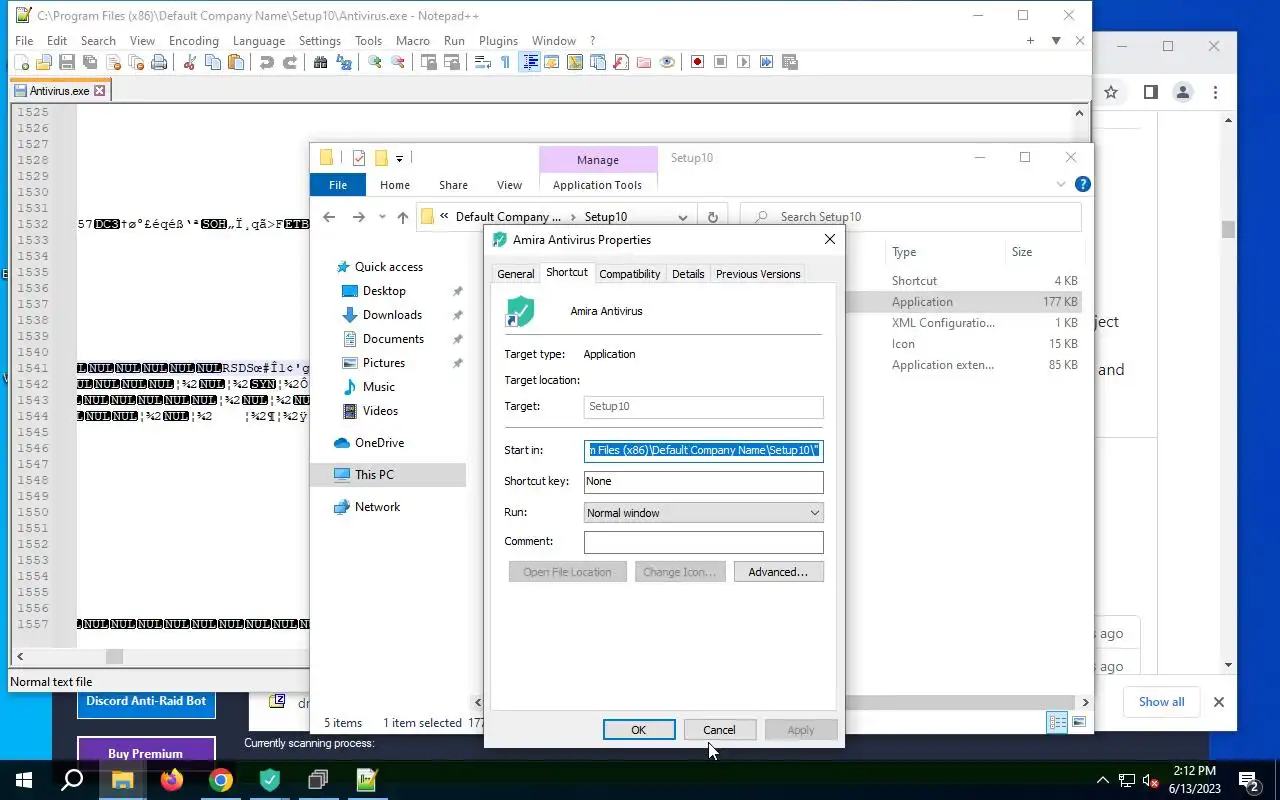
Task: Click the Paste icon in Notepad++ toolbar
Action: tap(235, 62)
